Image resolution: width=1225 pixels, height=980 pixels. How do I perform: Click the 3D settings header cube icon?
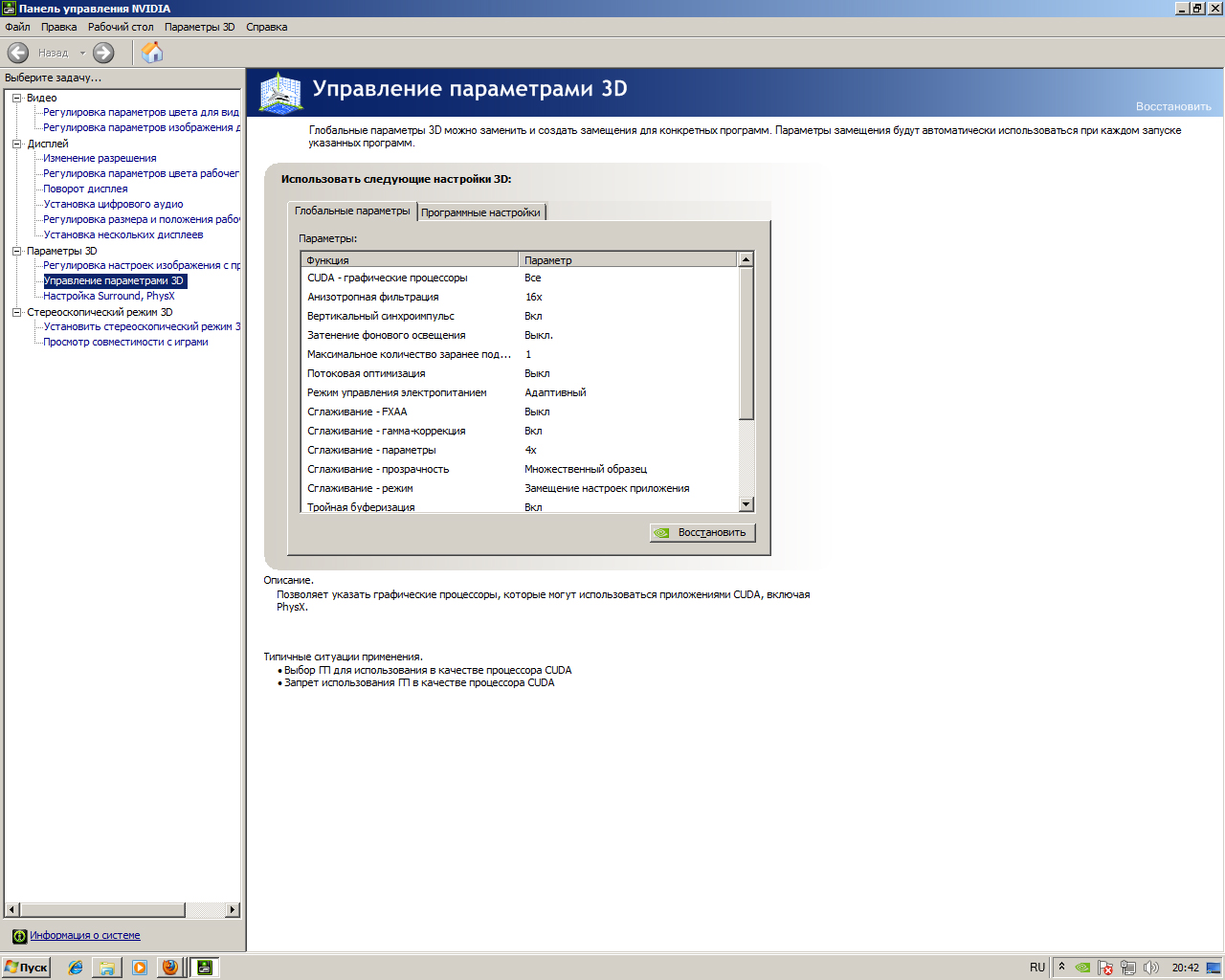coord(280,93)
